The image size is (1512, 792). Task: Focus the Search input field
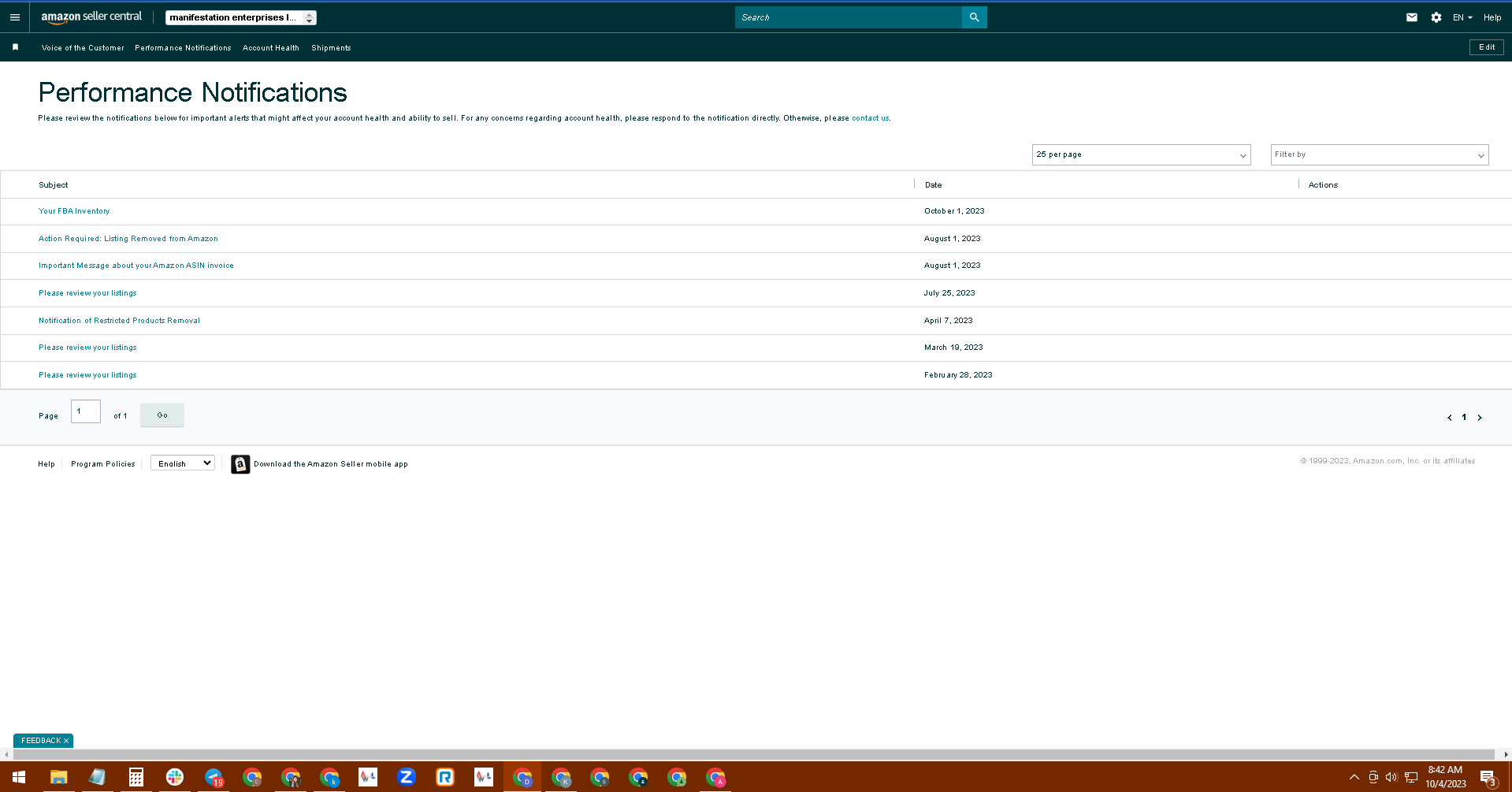(x=849, y=17)
